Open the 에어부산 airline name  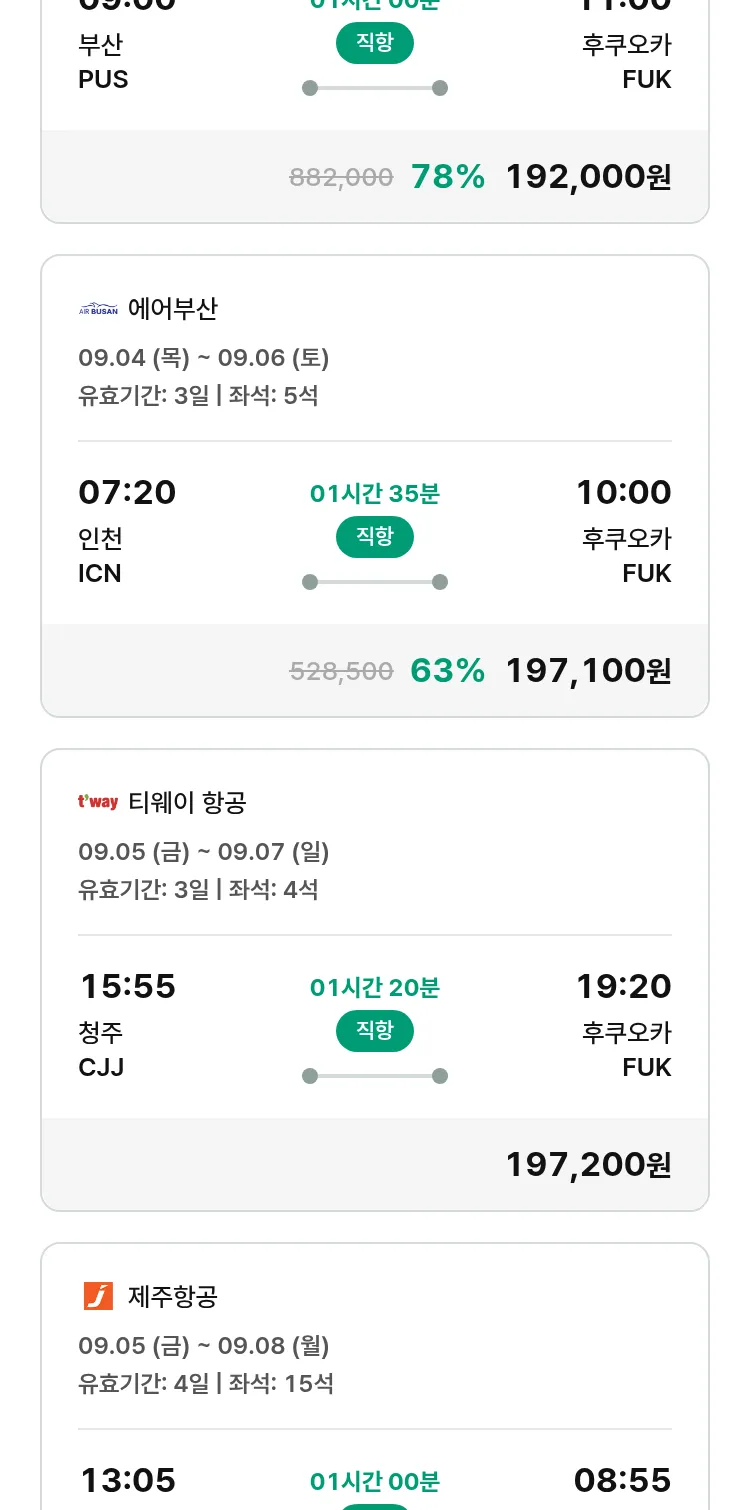tap(172, 309)
